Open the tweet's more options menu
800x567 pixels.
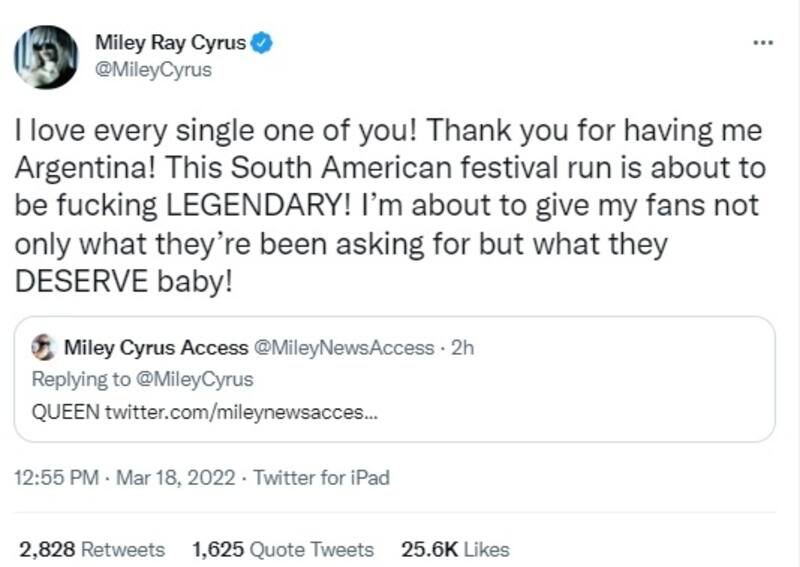pos(763,43)
